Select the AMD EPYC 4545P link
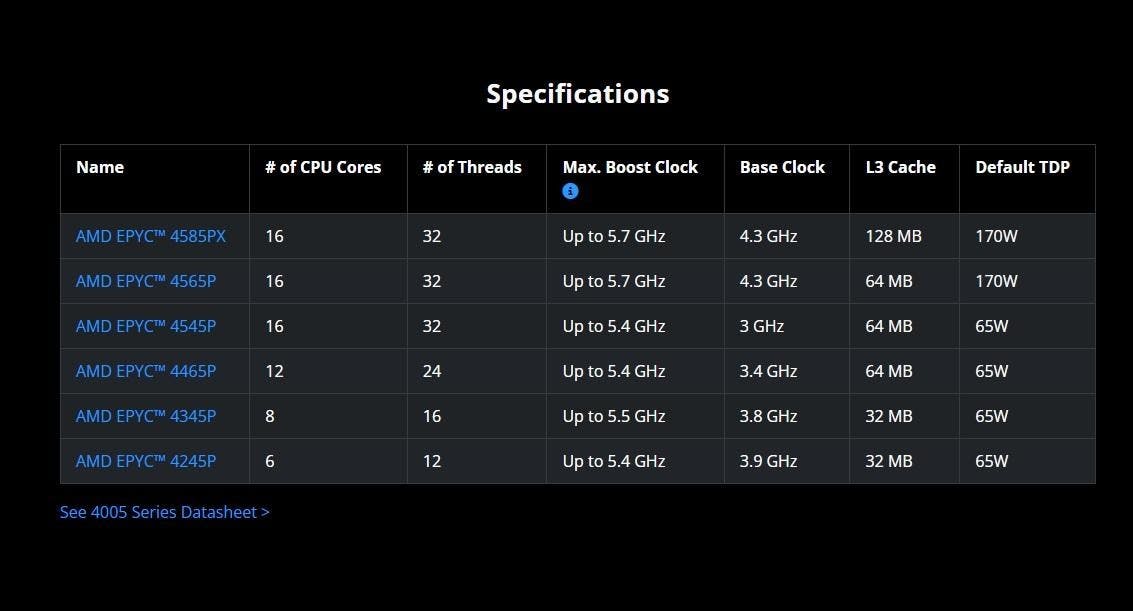 coord(146,326)
